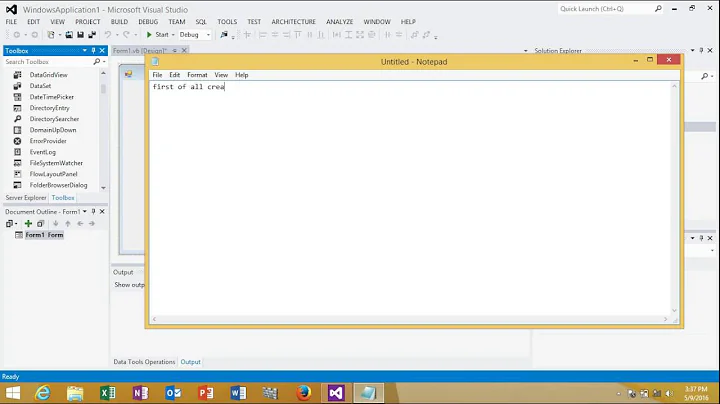720x404 pixels.
Task: Switch to the Server Explorer tab
Action: click(26, 198)
